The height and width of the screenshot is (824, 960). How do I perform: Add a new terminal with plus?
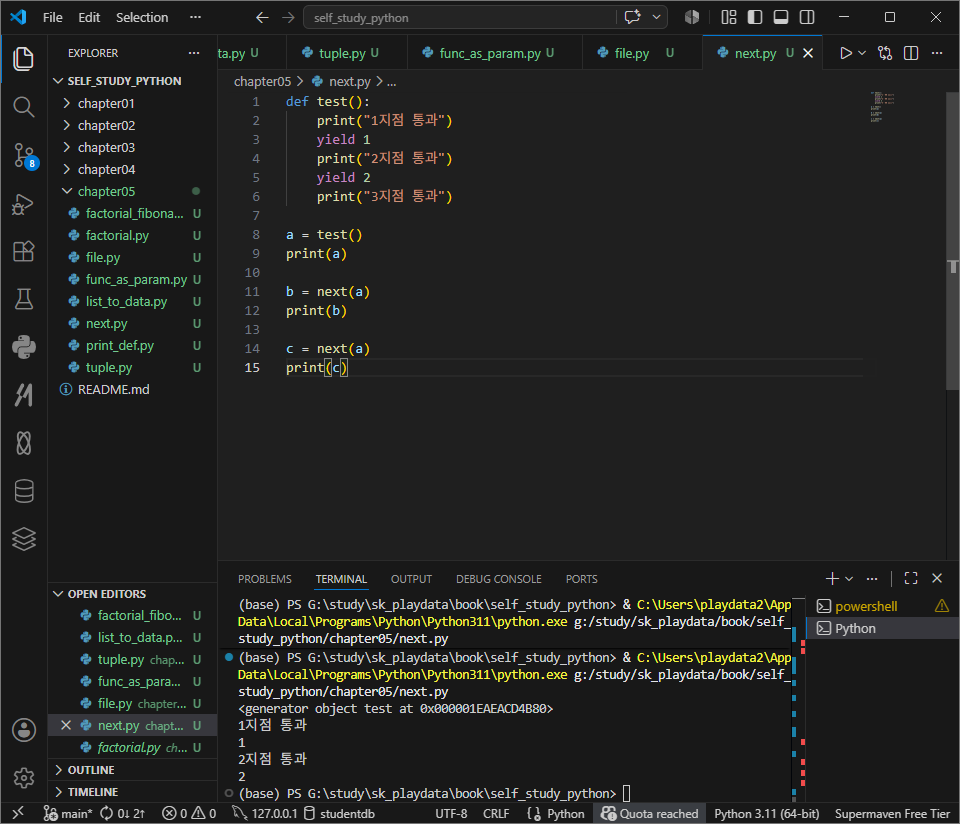click(x=832, y=578)
